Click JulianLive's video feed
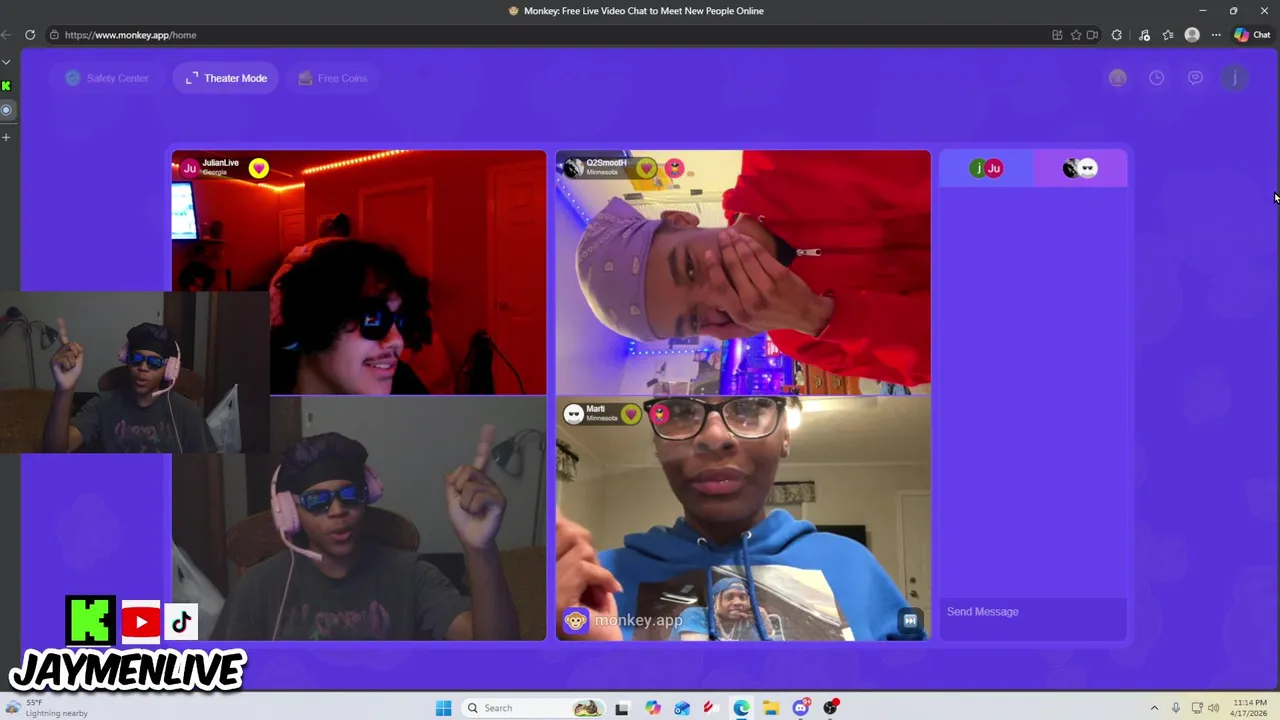Screen dimensions: 1280x720 coord(360,272)
